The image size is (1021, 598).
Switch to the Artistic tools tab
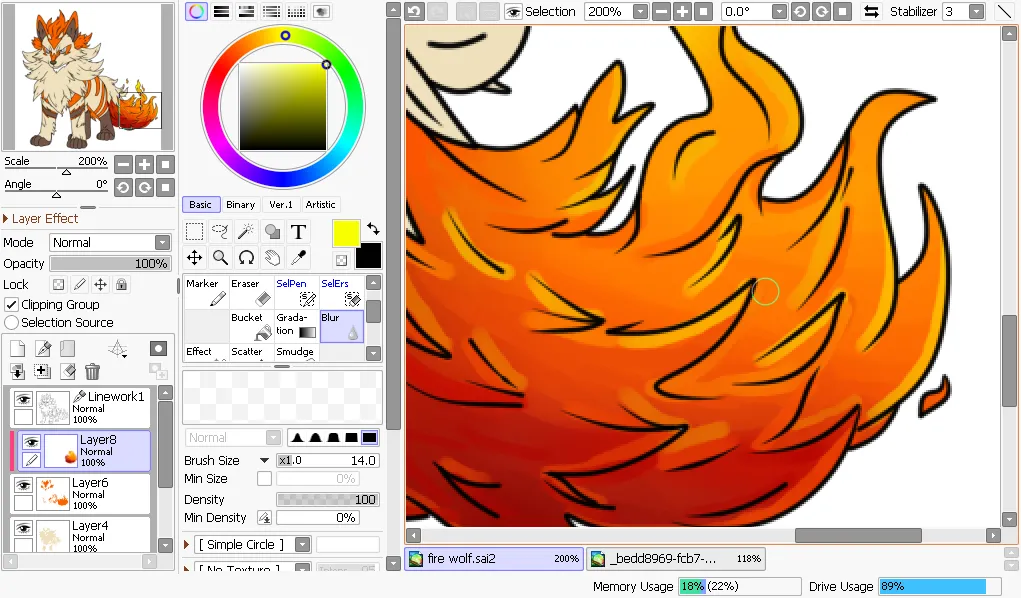(x=320, y=205)
